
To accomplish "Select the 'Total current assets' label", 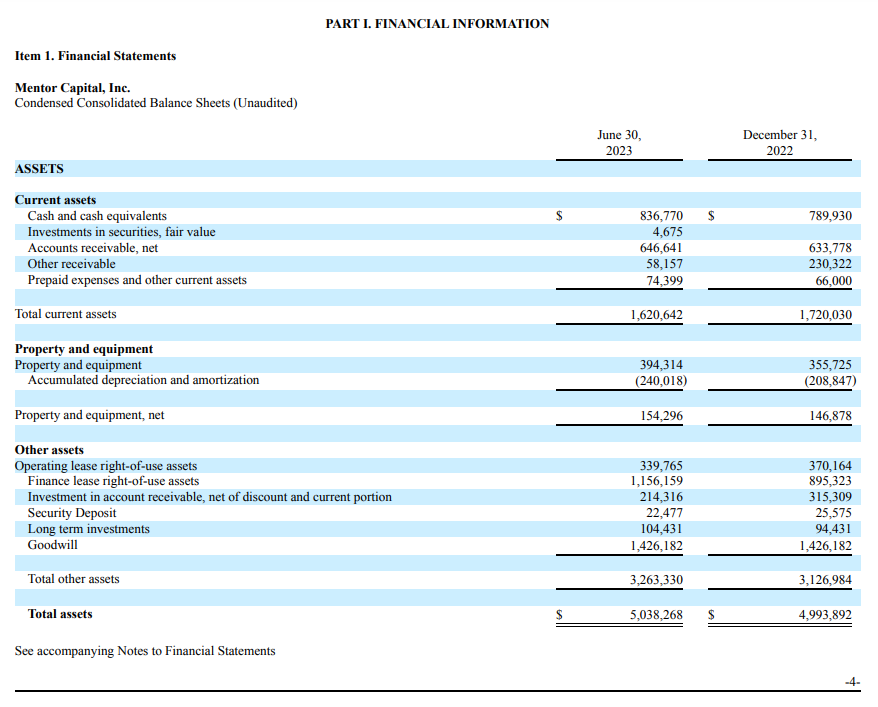I will (x=66, y=314).
